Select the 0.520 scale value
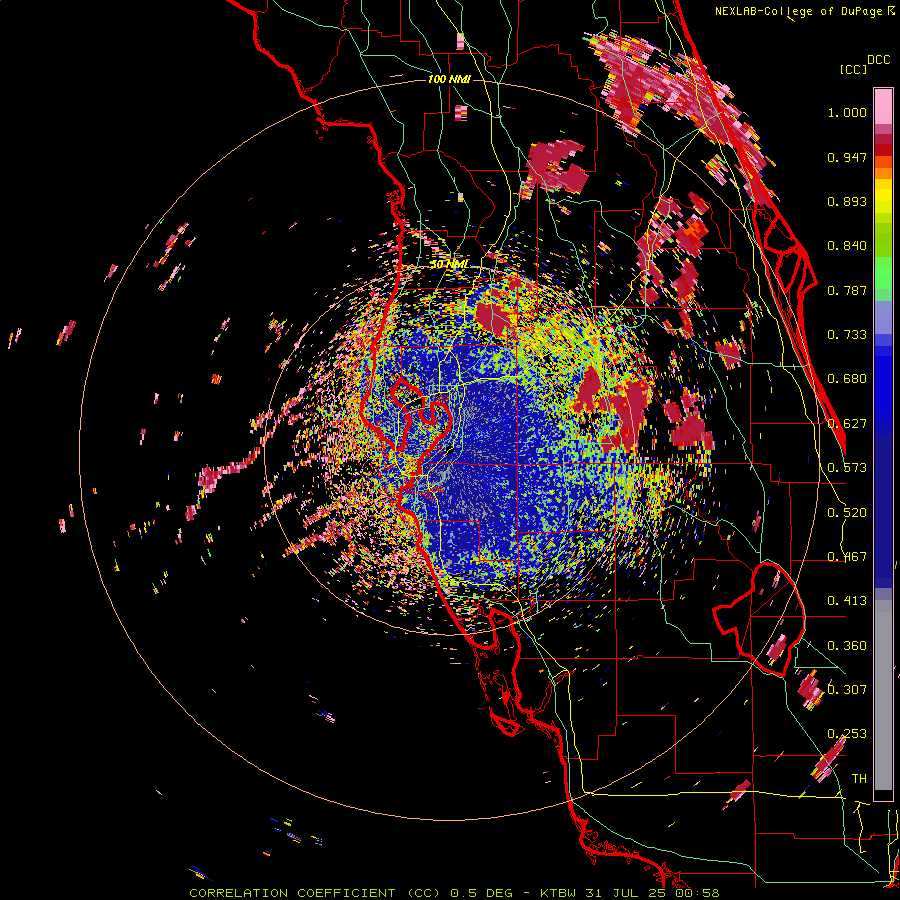Image resolution: width=900 pixels, height=900 pixels. (847, 513)
